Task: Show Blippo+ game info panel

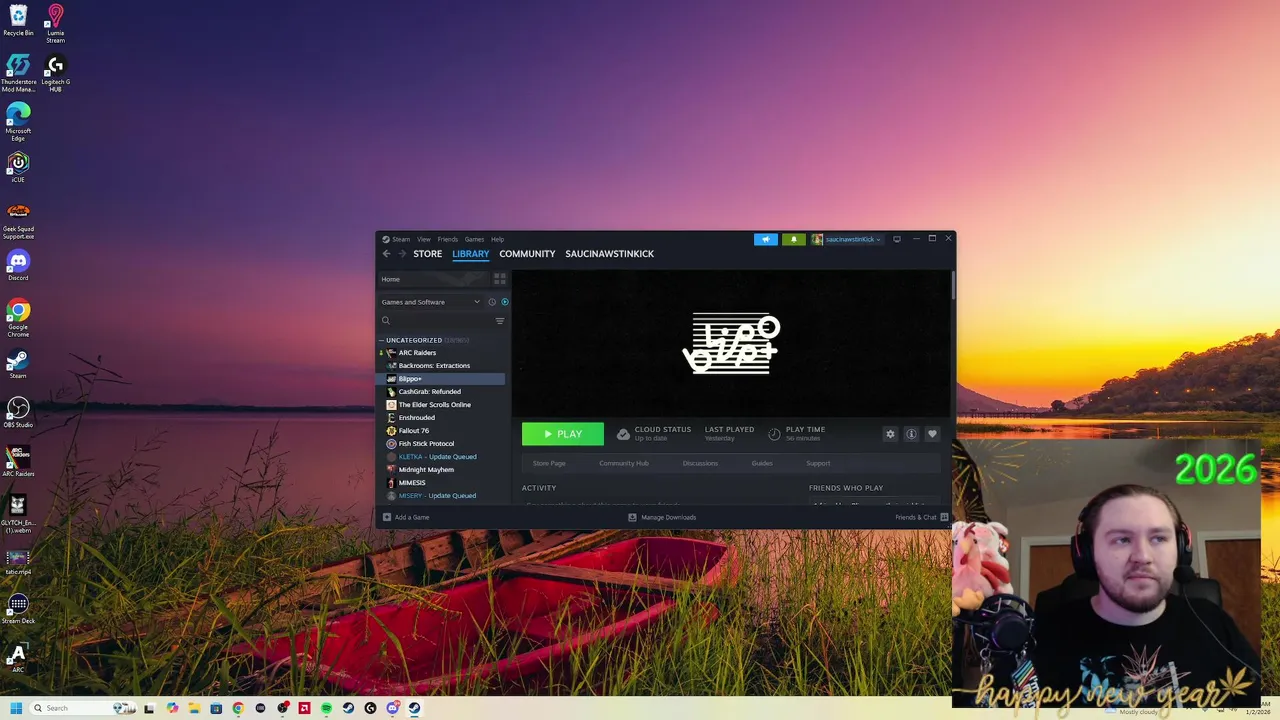Action: [x=911, y=434]
